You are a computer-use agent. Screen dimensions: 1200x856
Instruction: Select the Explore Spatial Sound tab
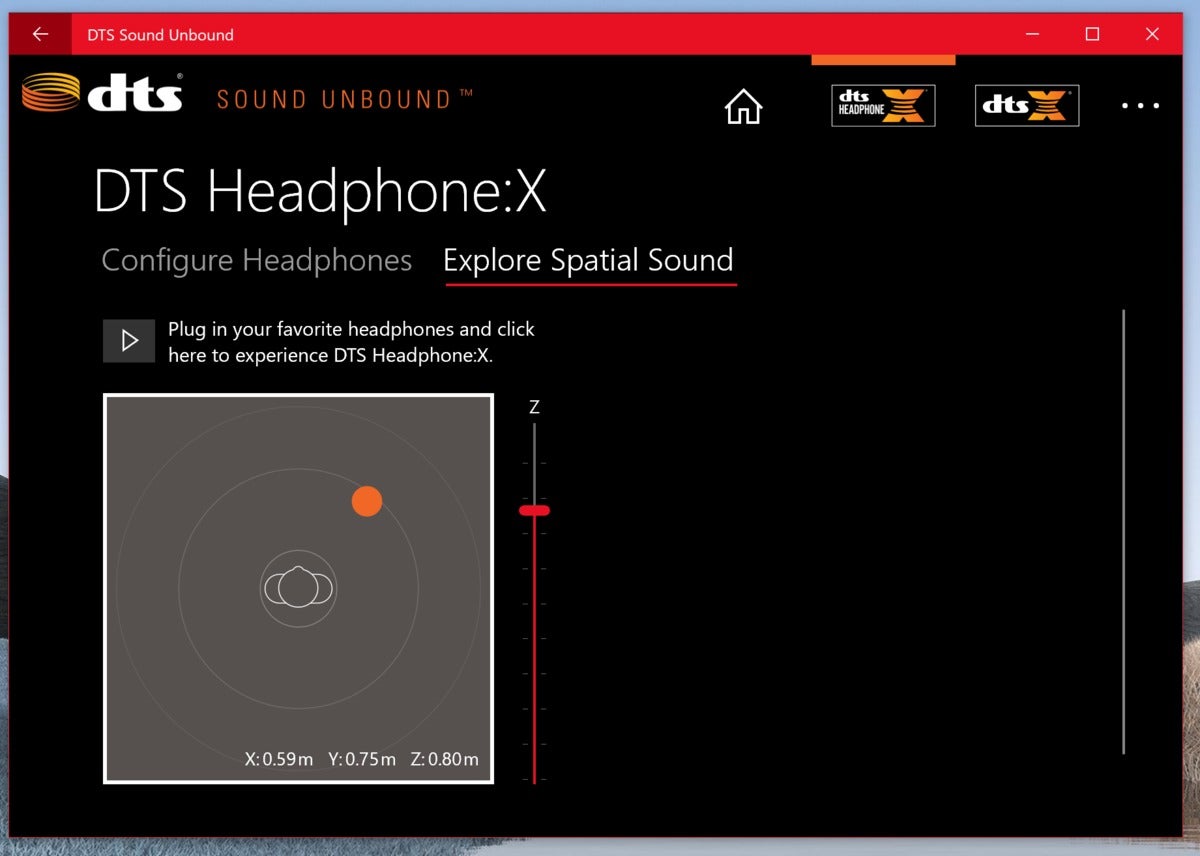(589, 261)
